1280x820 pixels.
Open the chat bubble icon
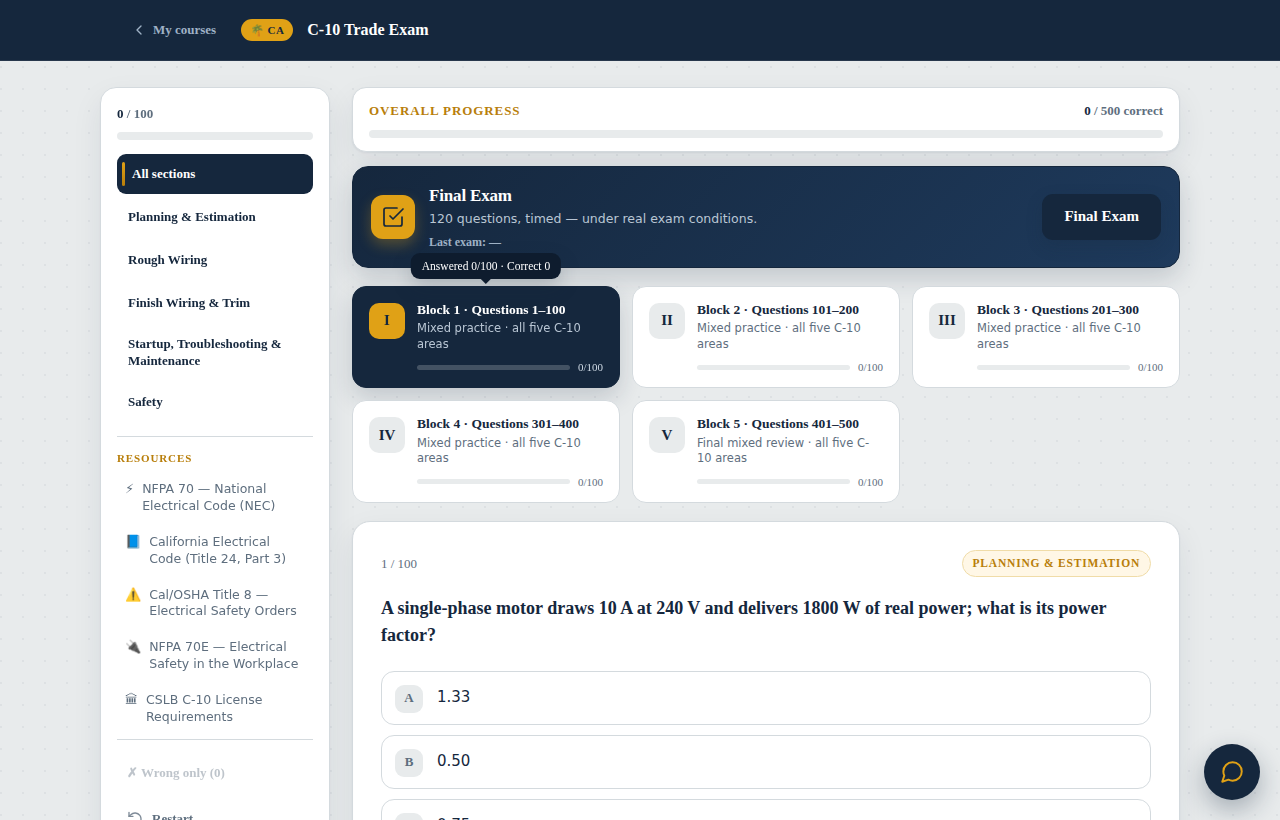click(x=1232, y=772)
